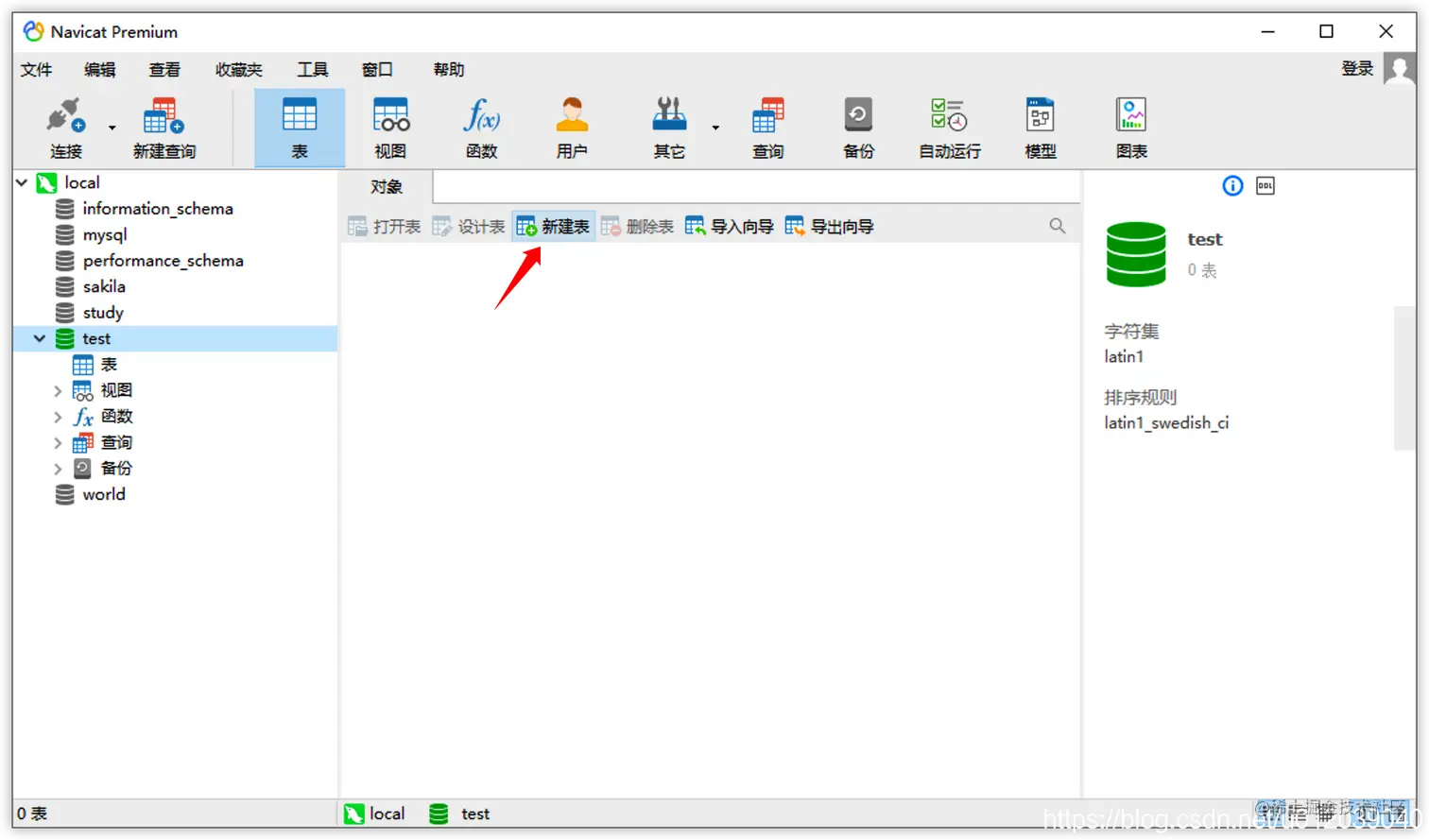The image size is (1429, 840).
Task: Click the latin1_swedish_ci collation value
Action: click(1166, 422)
